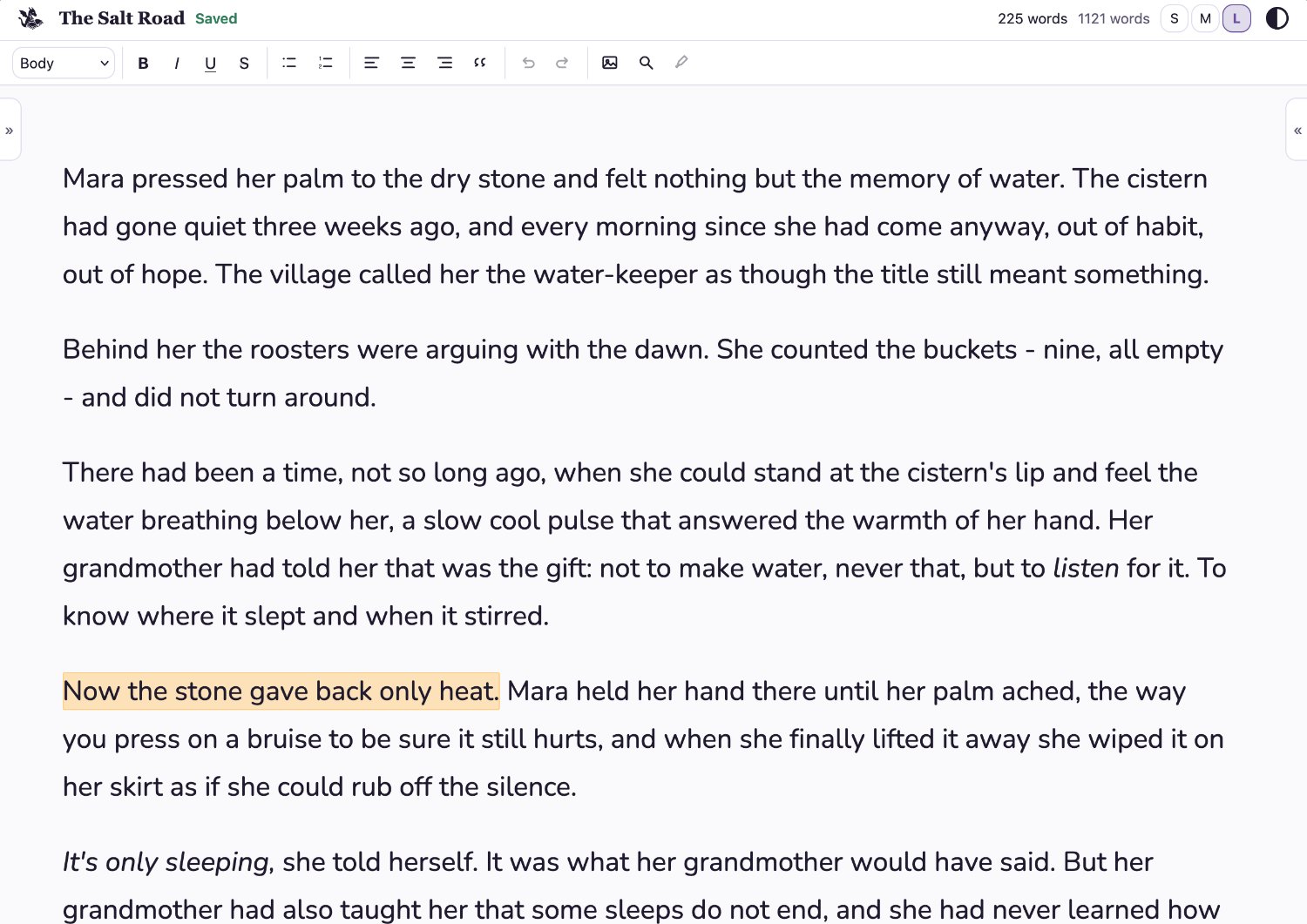Apply strikethrough formatting
This screenshot has width=1307, height=924.
[244, 63]
